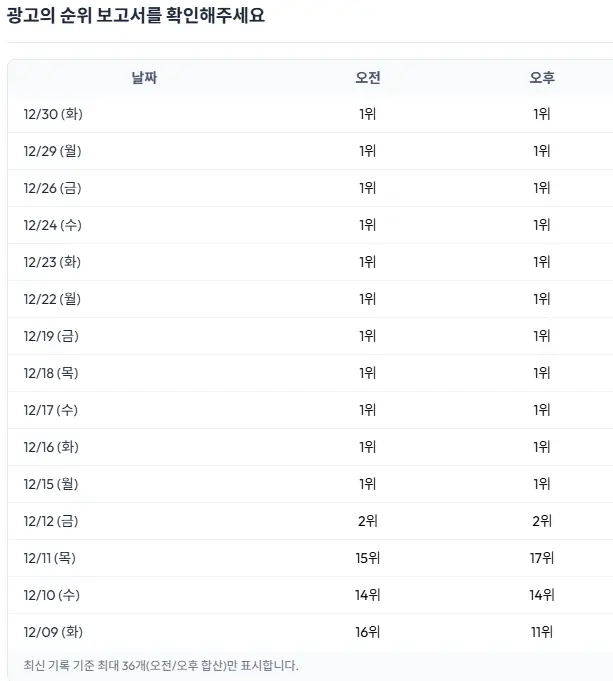Screen dimensions: 613x681
Task: Click the 12/17 (수) date cell
Action: coord(53,410)
